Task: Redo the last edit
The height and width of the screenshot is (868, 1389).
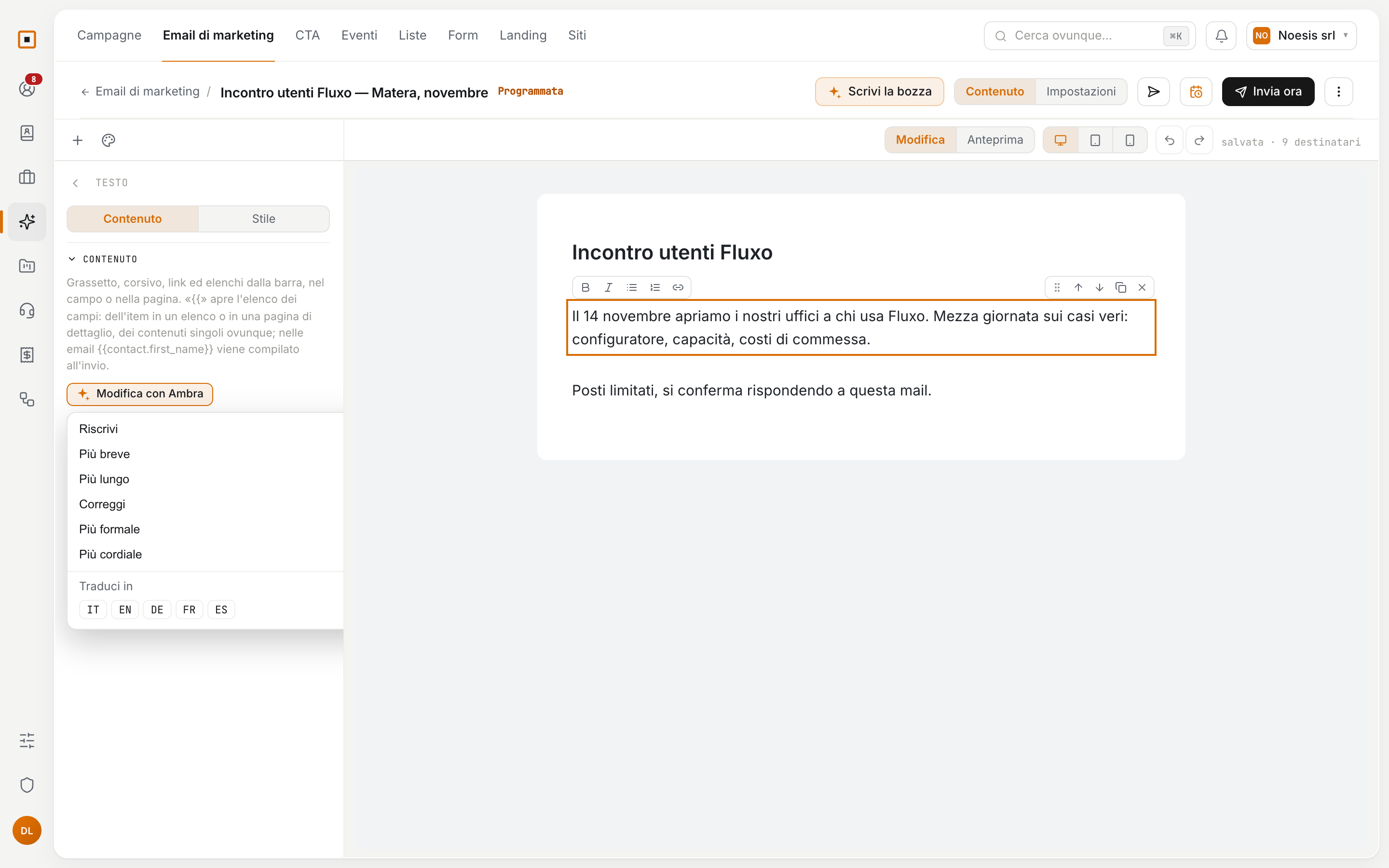Action: pyautogui.click(x=1199, y=140)
